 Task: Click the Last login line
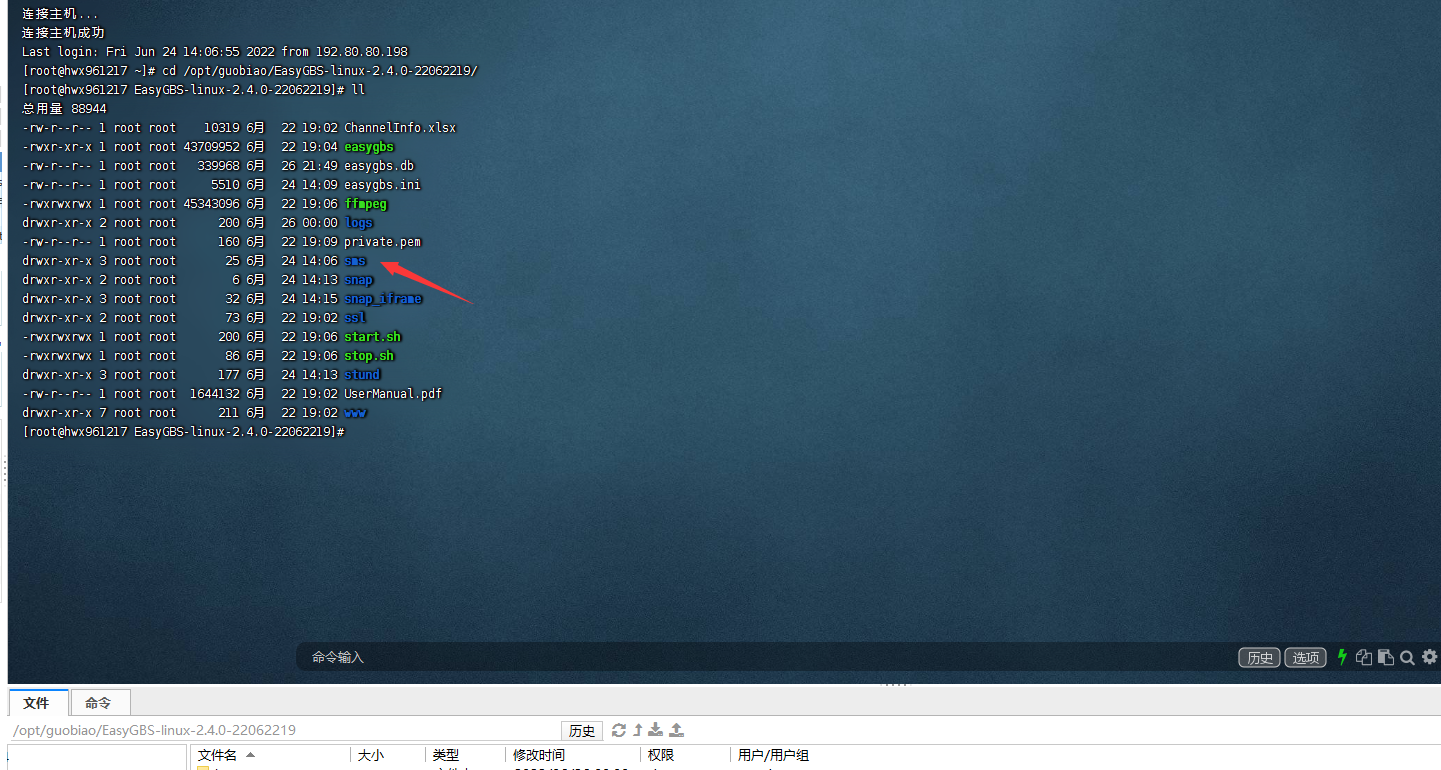point(215,52)
